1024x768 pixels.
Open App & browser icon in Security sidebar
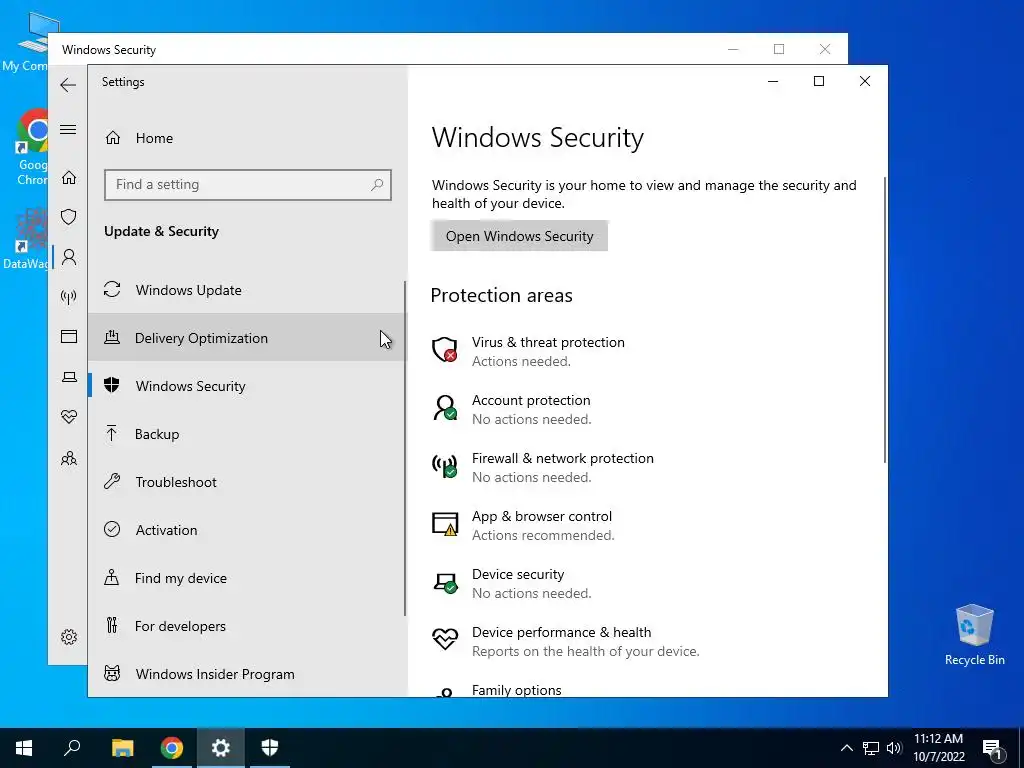tap(69, 336)
